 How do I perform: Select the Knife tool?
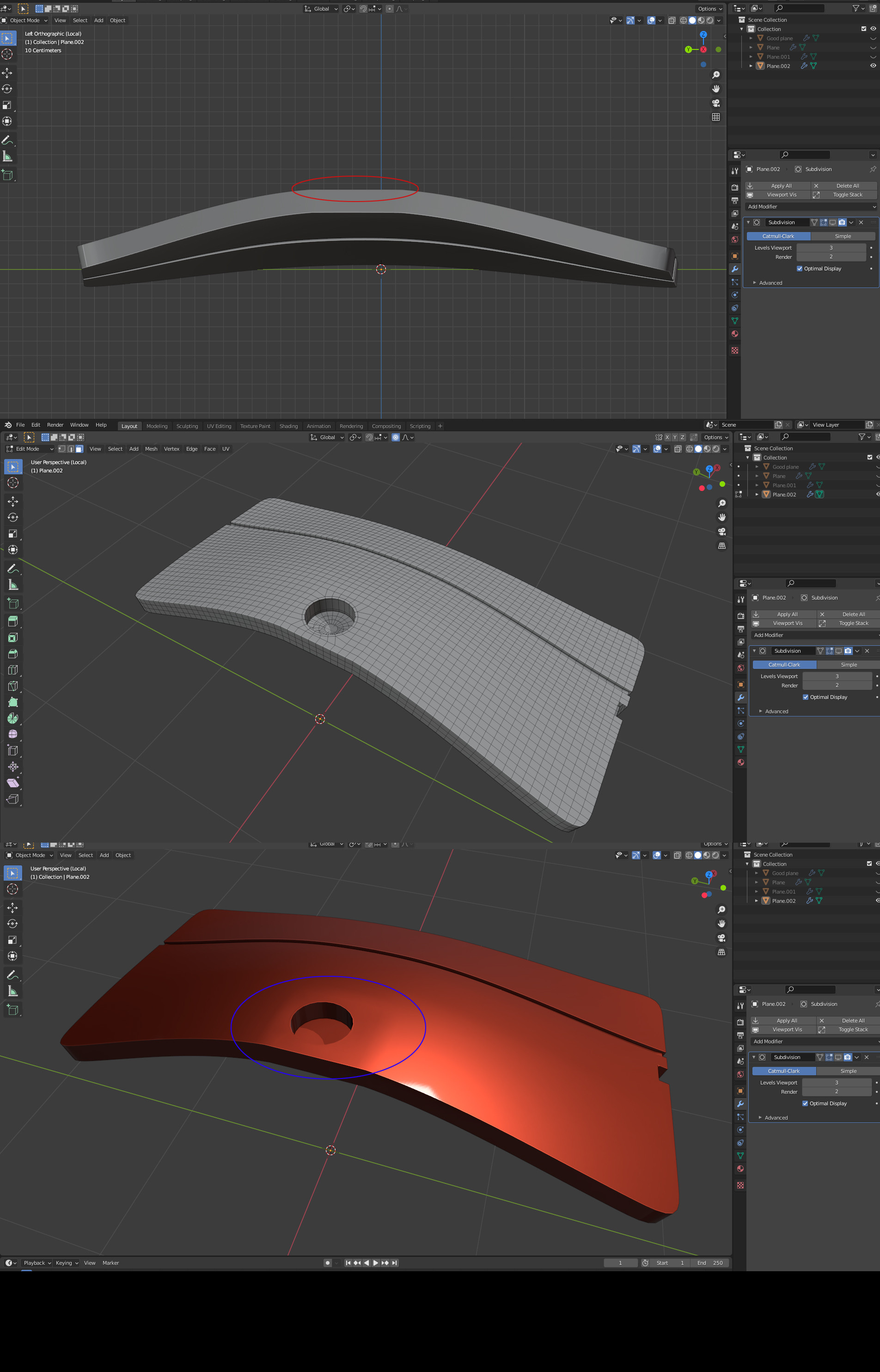click(x=12, y=686)
